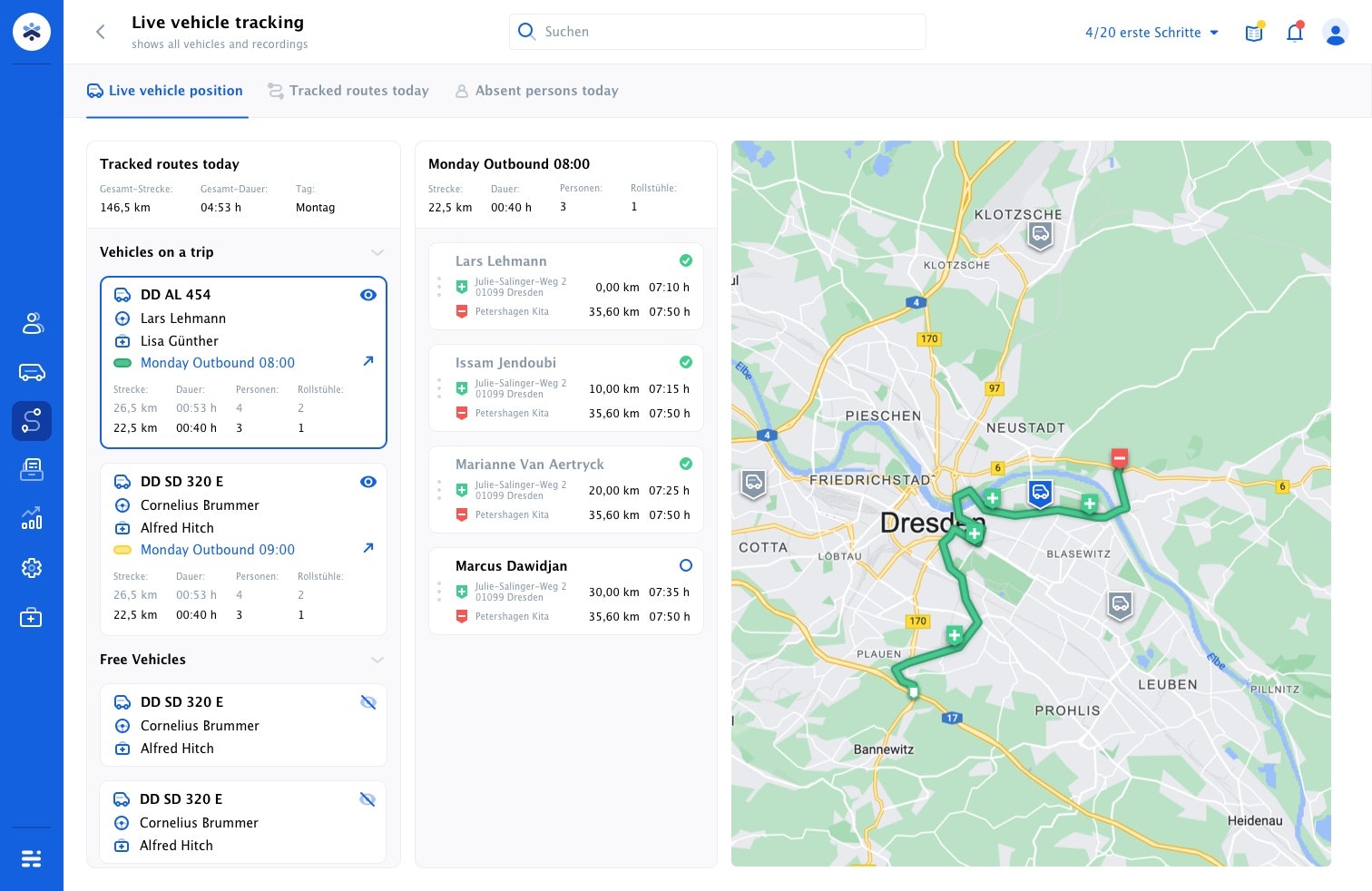The width and height of the screenshot is (1372, 891).
Task: Click the gray vehicle marker near Friedrichstadt
Action: (x=753, y=484)
